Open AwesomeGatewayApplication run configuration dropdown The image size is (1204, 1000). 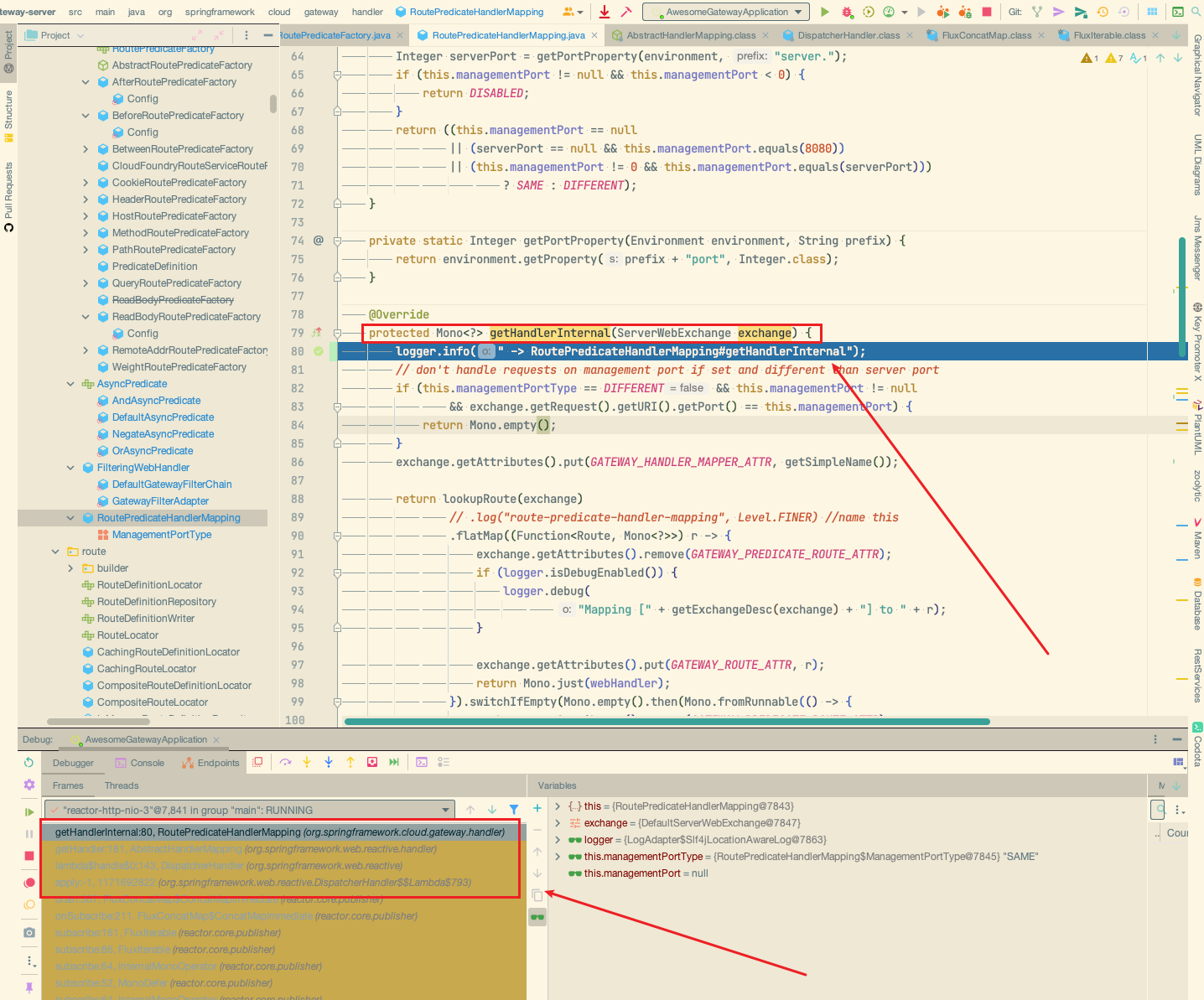point(725,12)
